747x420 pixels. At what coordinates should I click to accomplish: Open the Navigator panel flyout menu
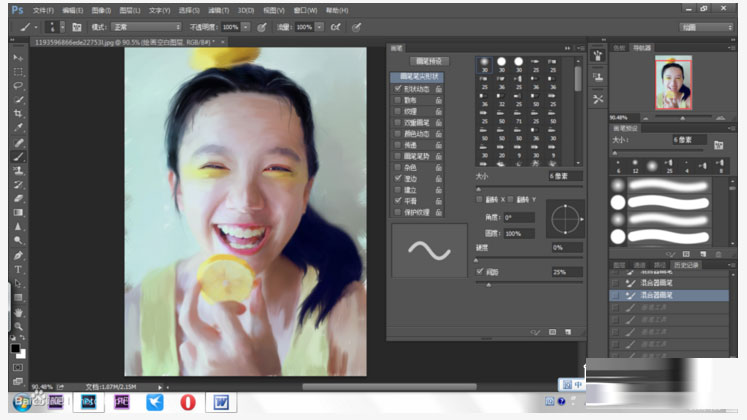pyautogui.click(x=731, y=48)
